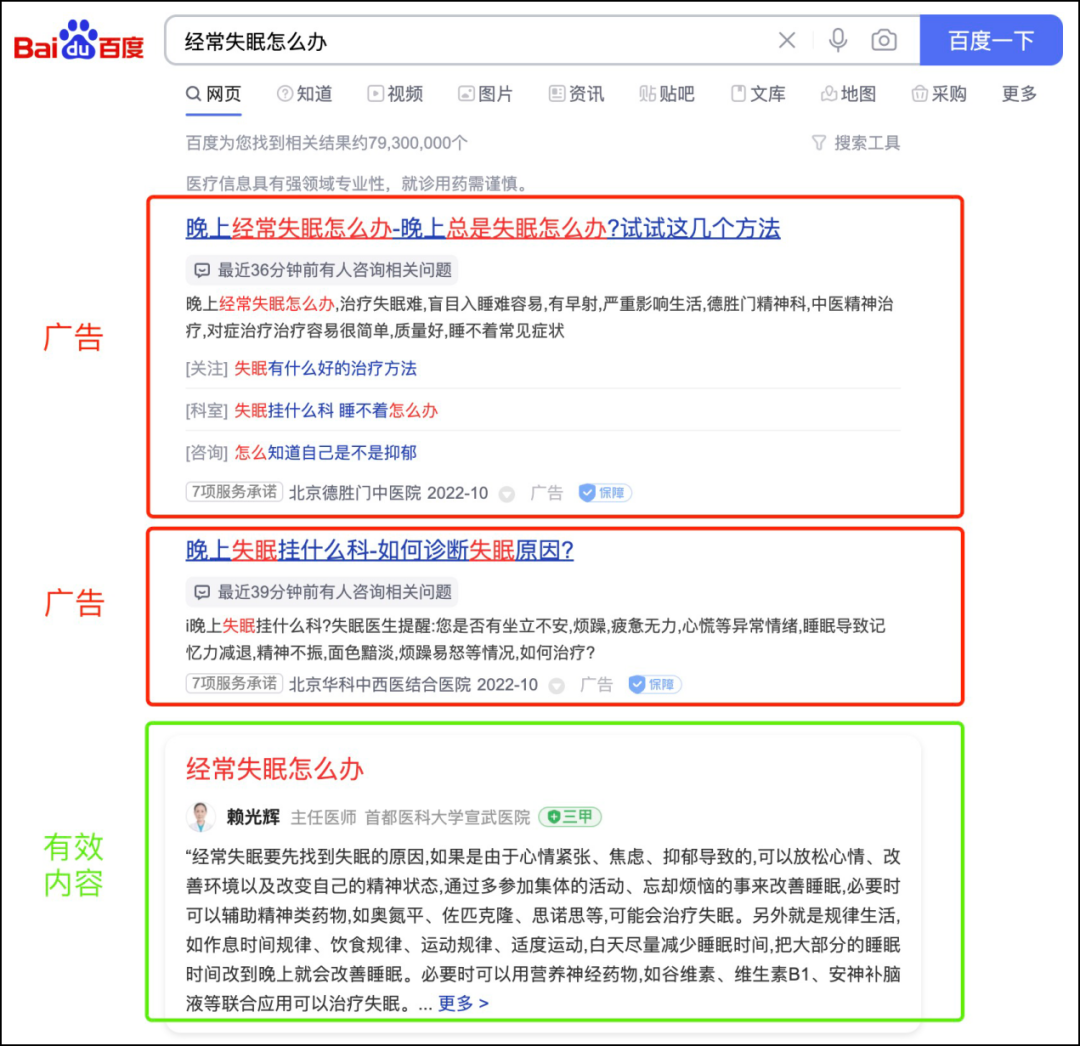Viewport: 1080px width, 1046px height.
Task: Click 最近39分钟前有人咨询相关问题 badge
Action: [322, 592]
